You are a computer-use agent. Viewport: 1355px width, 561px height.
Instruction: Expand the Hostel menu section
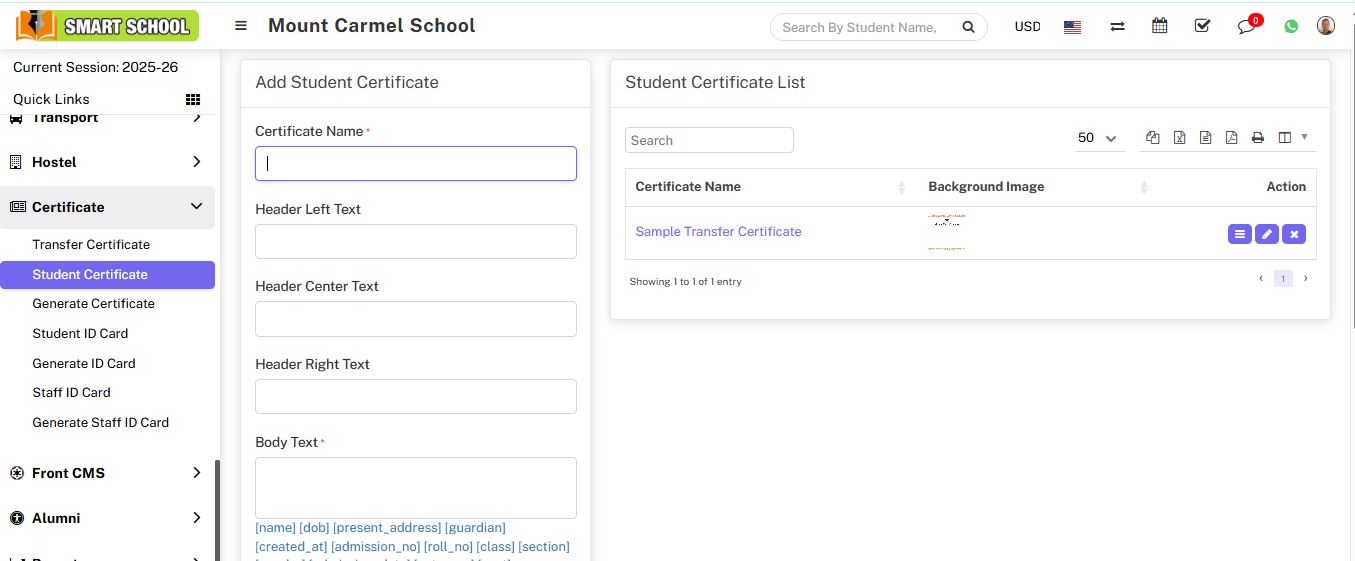pyautogui.click(x=196, y=162)
